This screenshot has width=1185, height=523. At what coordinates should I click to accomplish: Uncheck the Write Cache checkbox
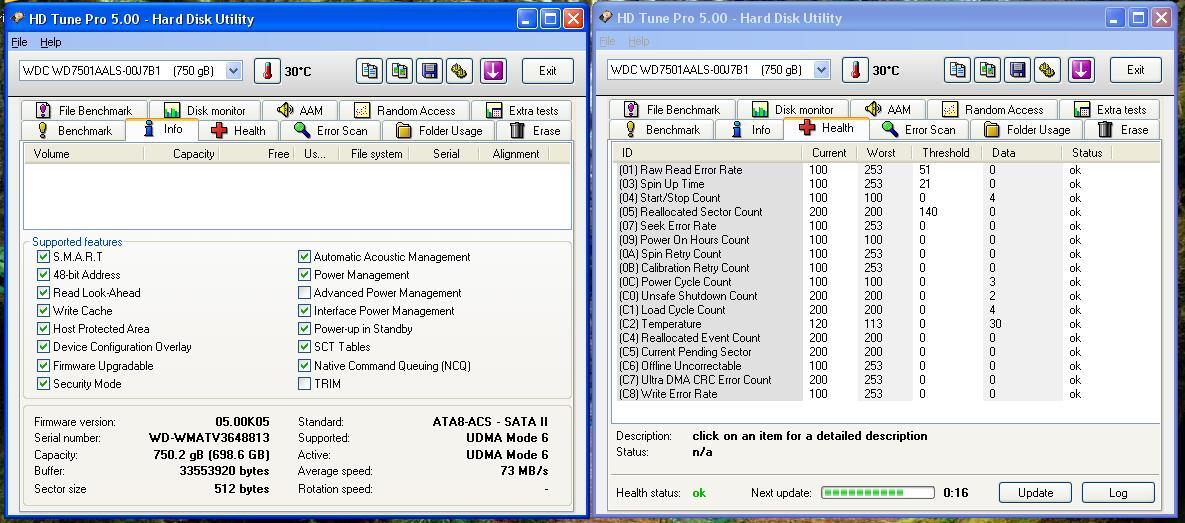tap(43, 311)
